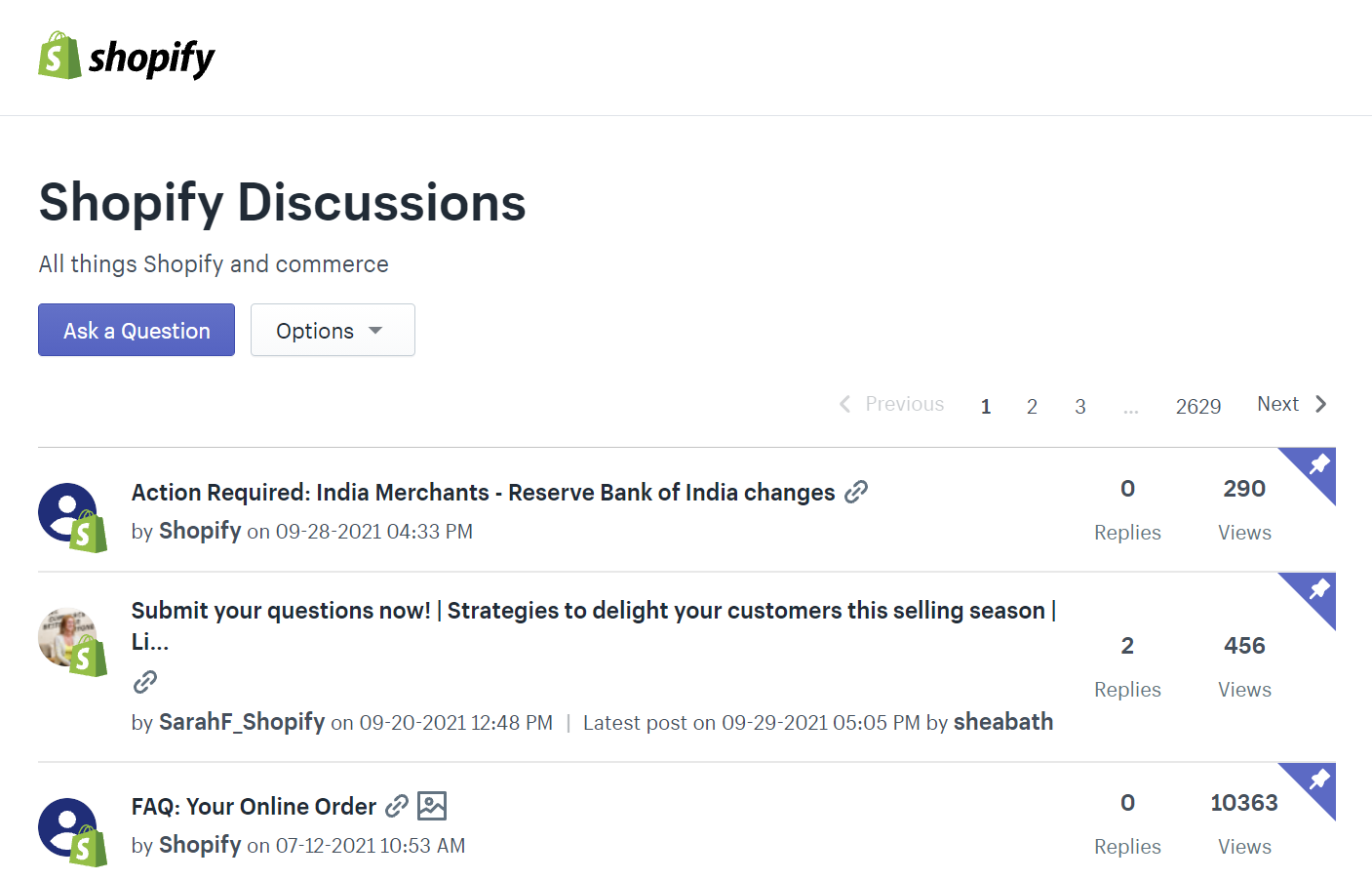
Task: Click the Previous chevron arrow icon
Action: [845, 404]
